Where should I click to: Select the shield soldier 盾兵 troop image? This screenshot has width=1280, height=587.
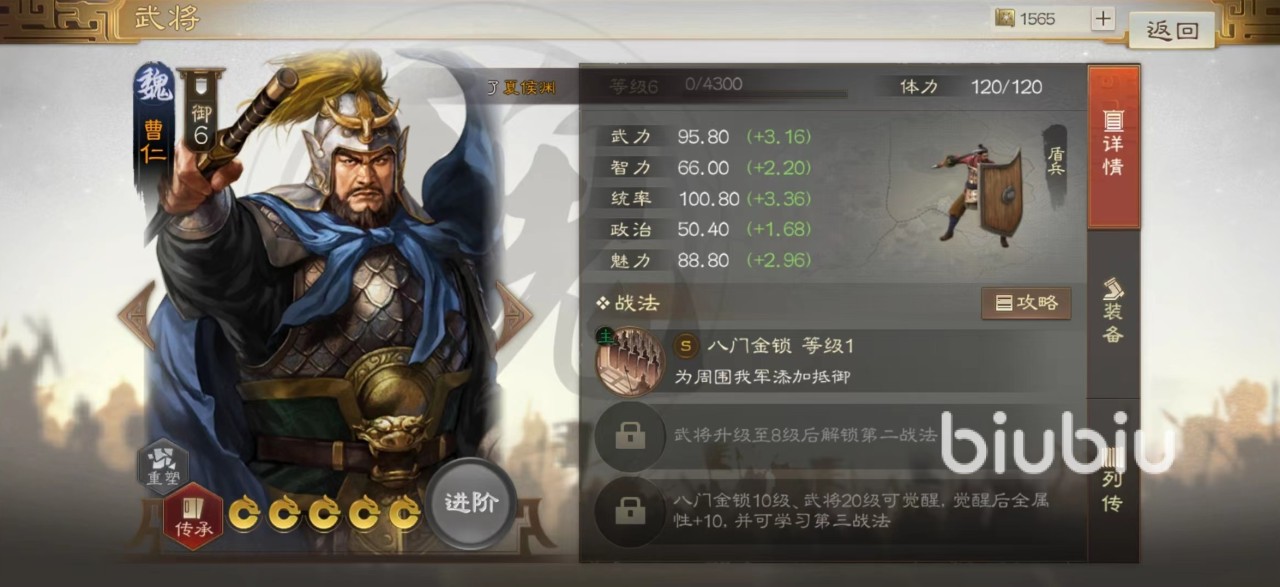tap(978, 190)
